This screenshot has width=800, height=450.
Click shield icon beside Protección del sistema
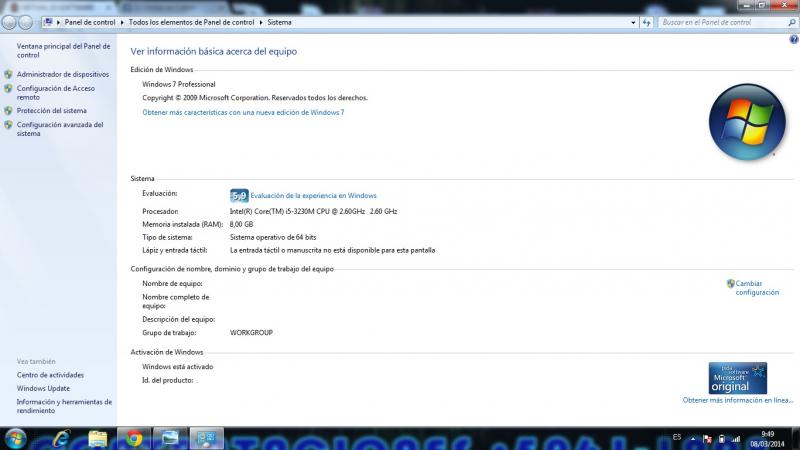pos(8,111)
